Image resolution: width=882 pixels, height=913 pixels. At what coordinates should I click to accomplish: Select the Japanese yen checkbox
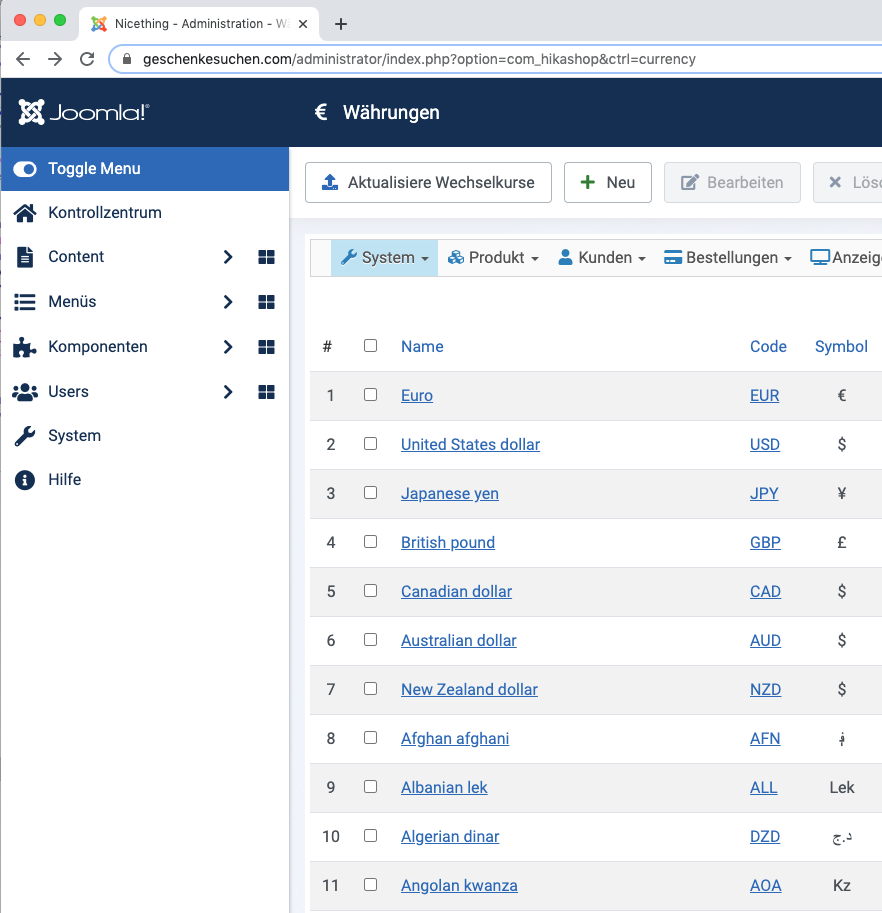tap(370, 492)
